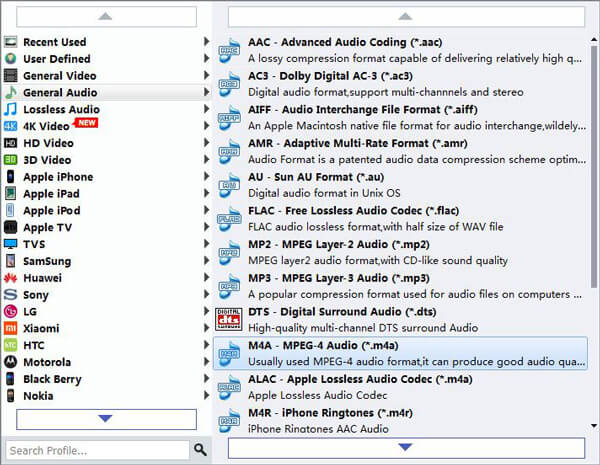Viewport: 600px width, 465px height.
Task: Click the MP3 format icon
Action: point(228,286)
